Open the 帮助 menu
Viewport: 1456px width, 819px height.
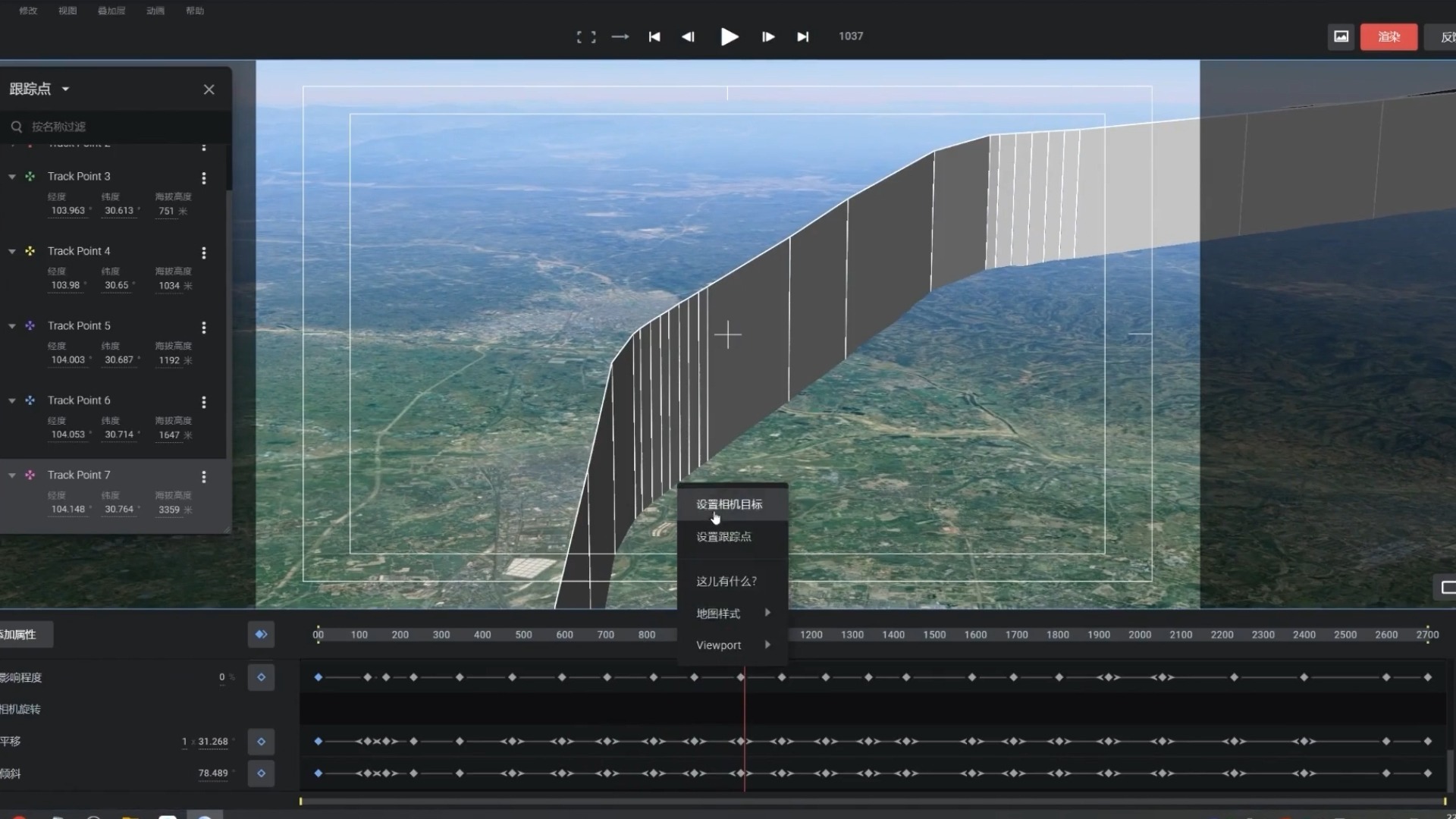coord(195,11)
